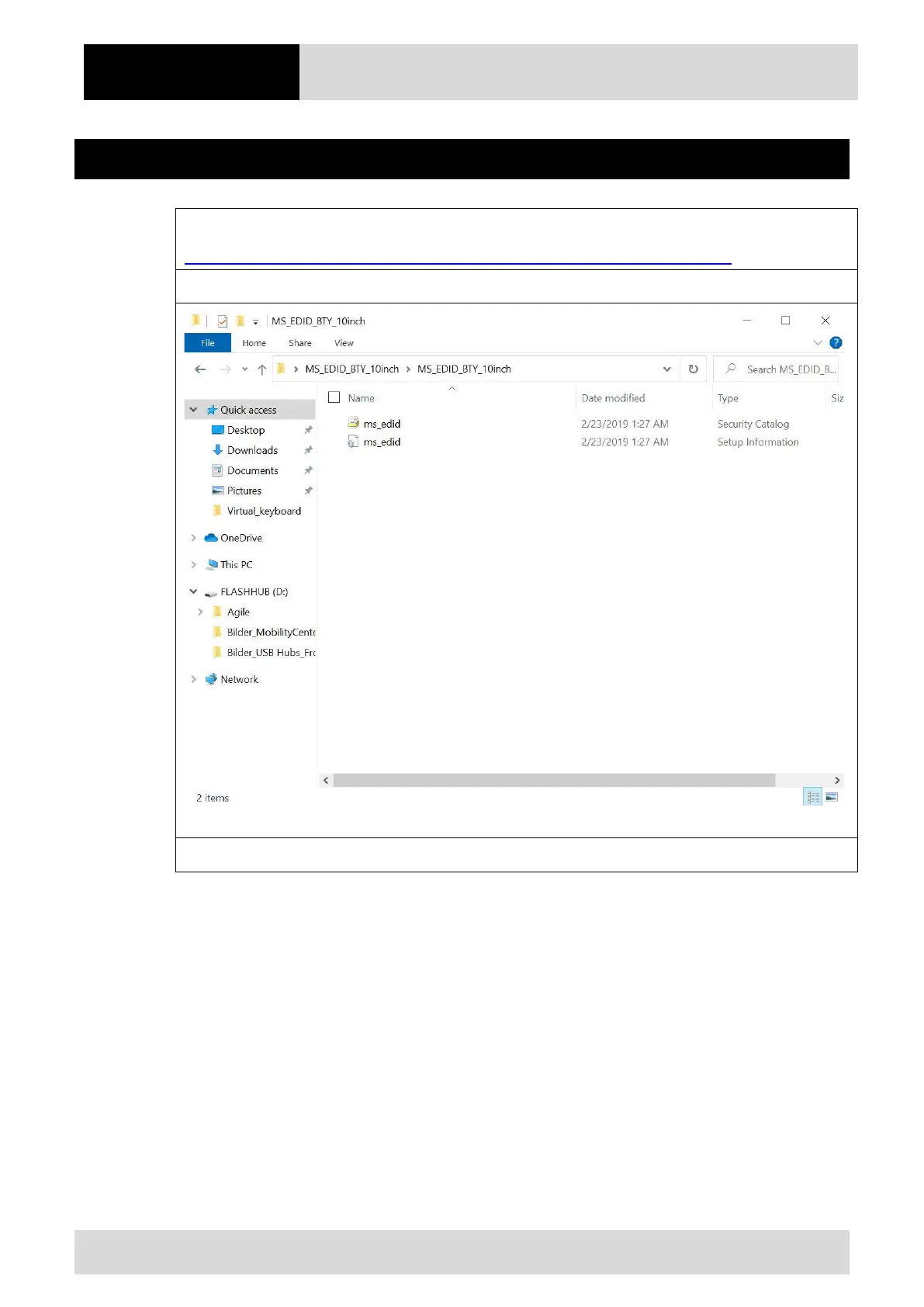Open the Explorer help icon
This screenshot has width=924, height=1307.
tap(836, 342)
